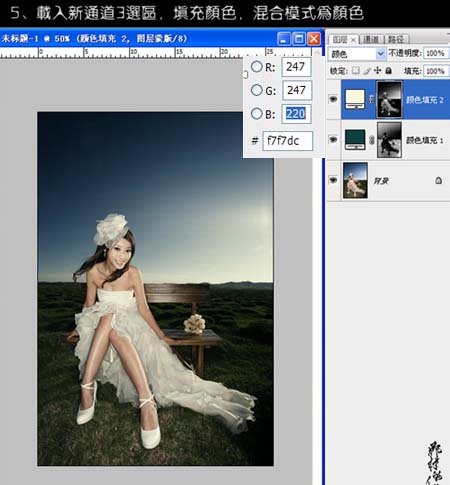Click mask link icon on 颜色填充 1
This screenshot has width=450, height=485.
372,140
